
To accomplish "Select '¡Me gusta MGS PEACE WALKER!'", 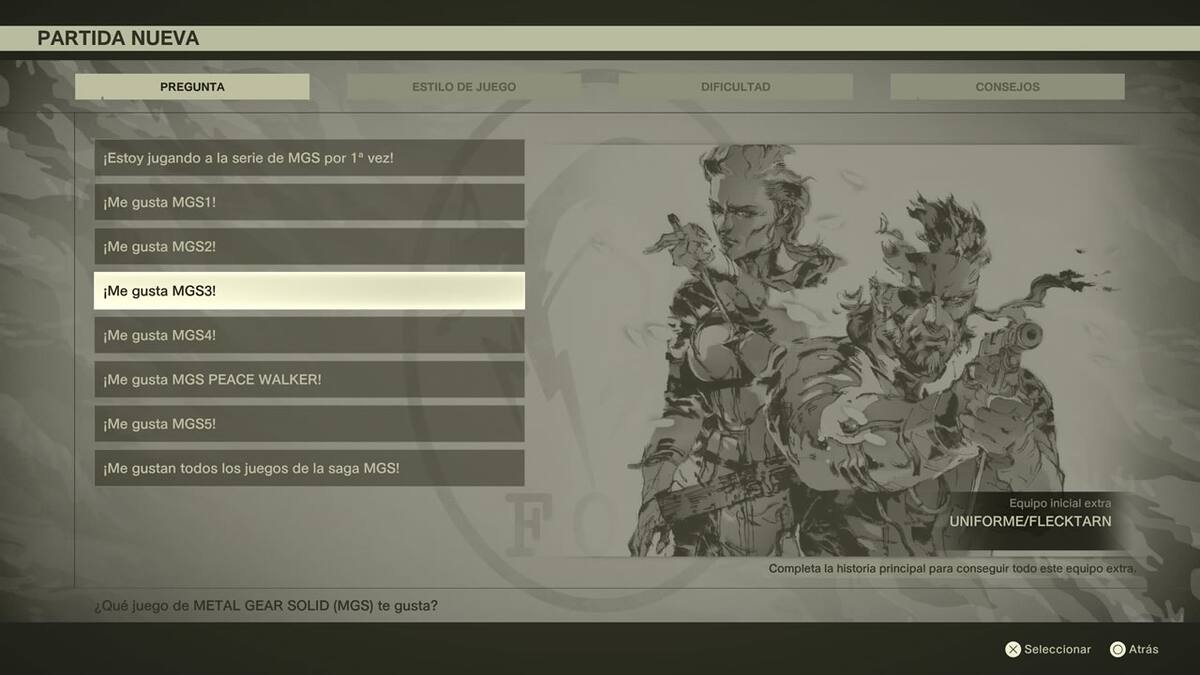I will click(x=309, y=380).
